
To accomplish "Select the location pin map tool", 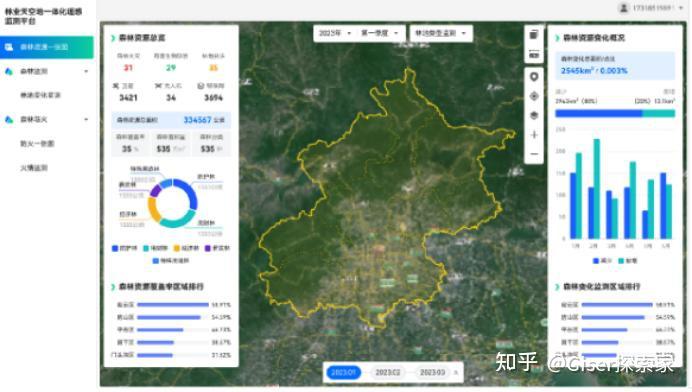I will pos(534,77).
